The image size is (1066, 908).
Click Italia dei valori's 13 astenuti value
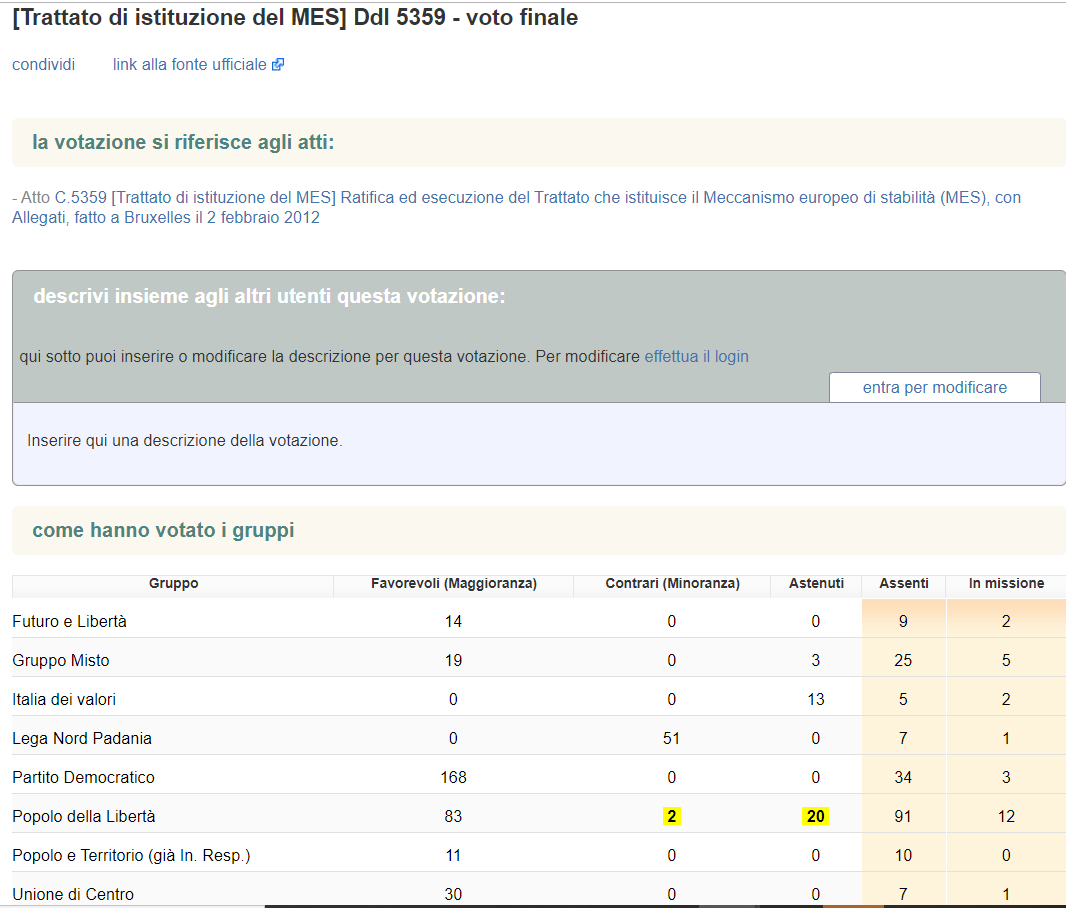coord(816,699)
